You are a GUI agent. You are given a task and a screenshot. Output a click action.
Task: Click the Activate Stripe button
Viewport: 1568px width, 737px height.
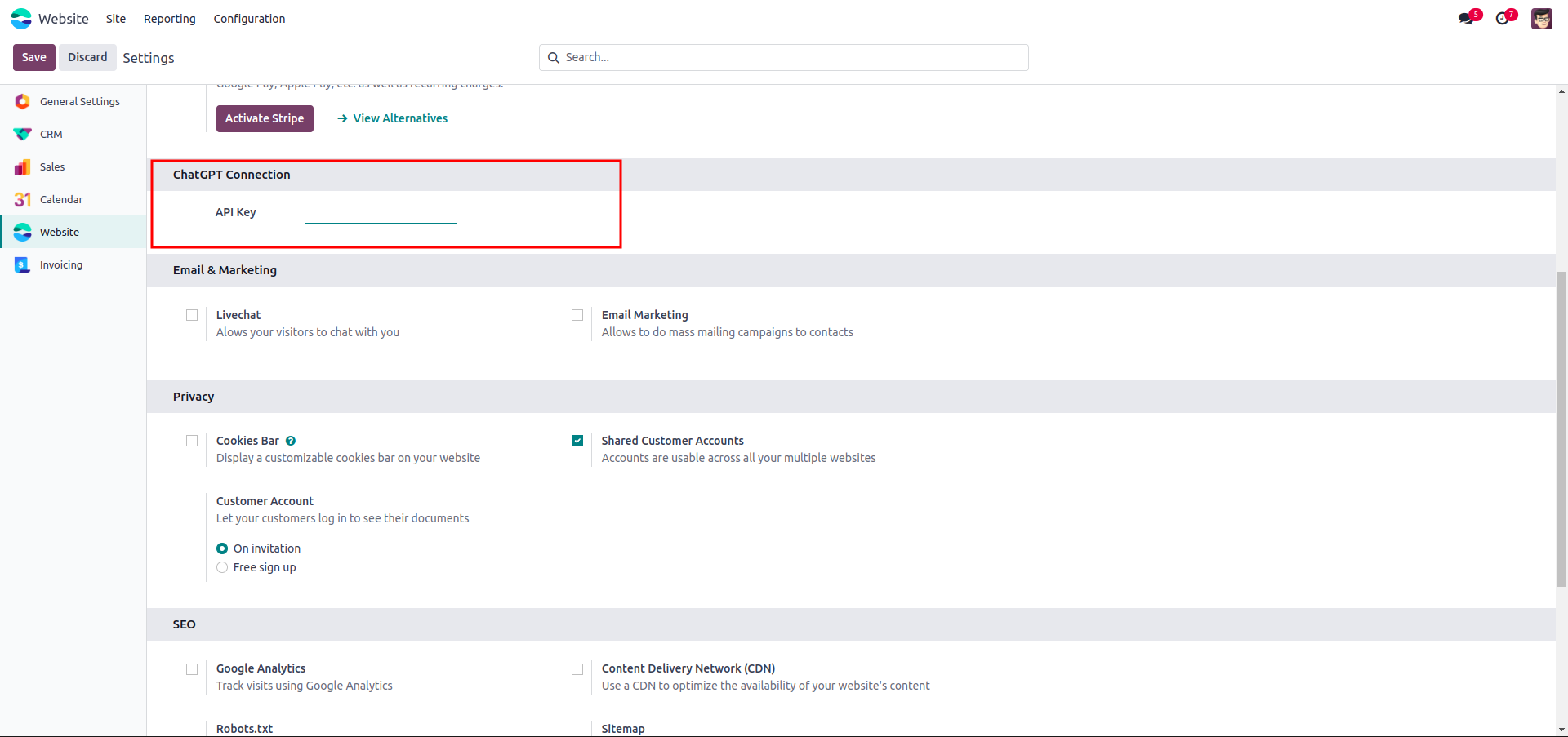[265, 118]
